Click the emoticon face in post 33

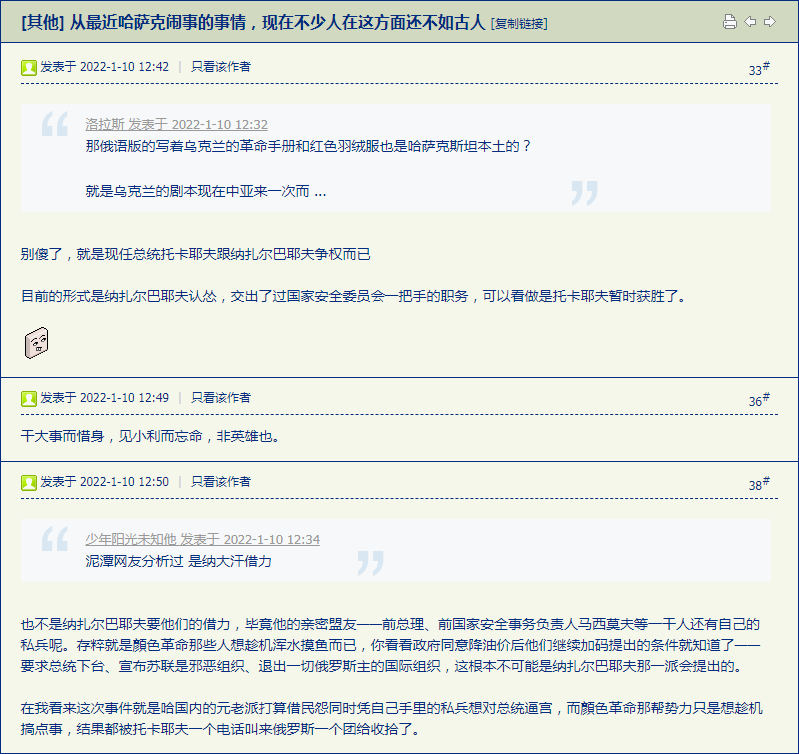[x=37, y=343]
